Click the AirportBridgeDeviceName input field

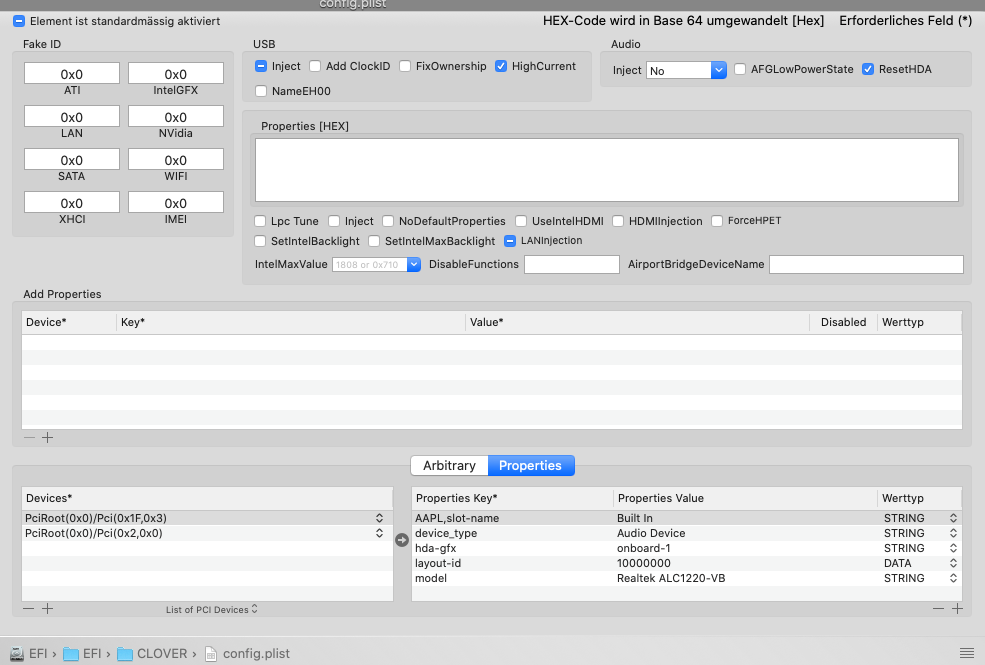[x=866, y=264]
